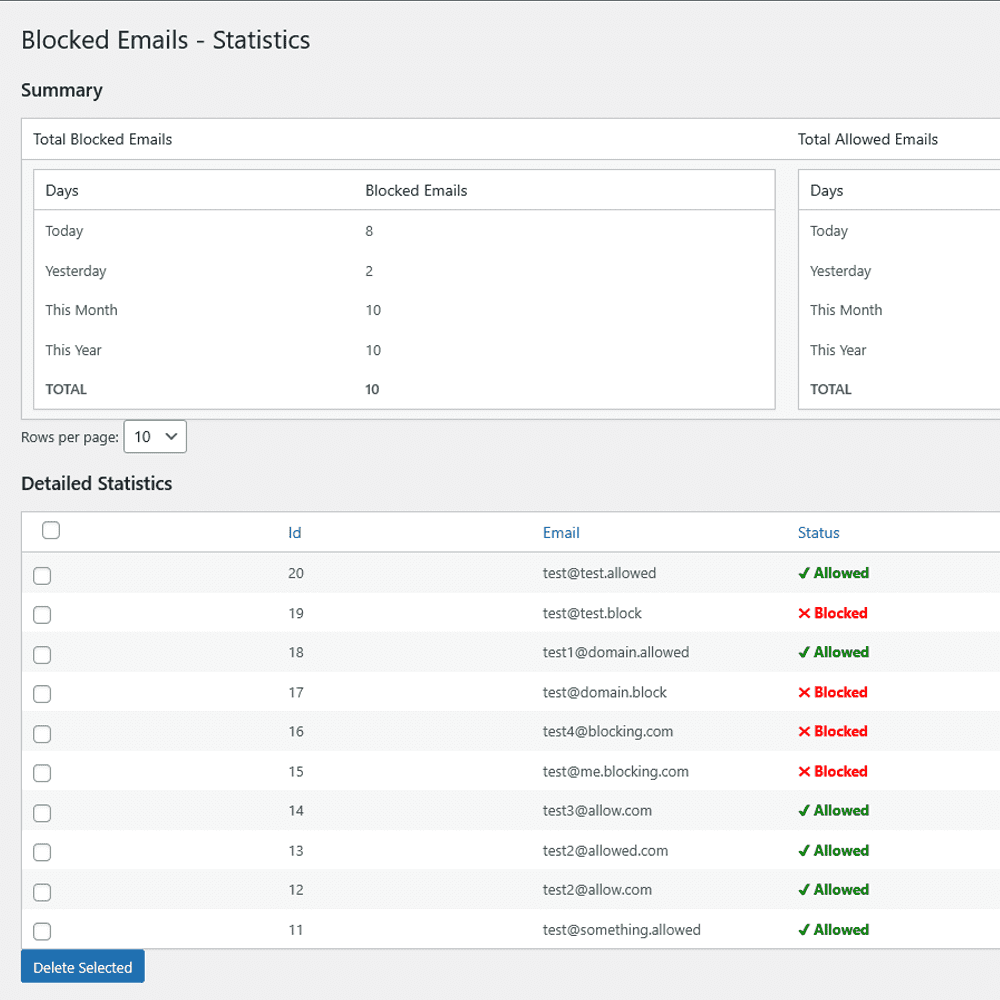Sort the table by Id column
Viewport: 1000px width, 1000px height.
coord(295,533)
